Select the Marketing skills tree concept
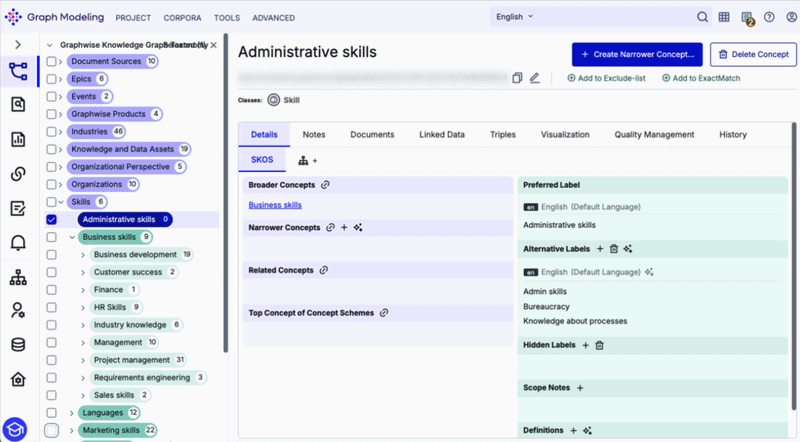 point(119,430)
